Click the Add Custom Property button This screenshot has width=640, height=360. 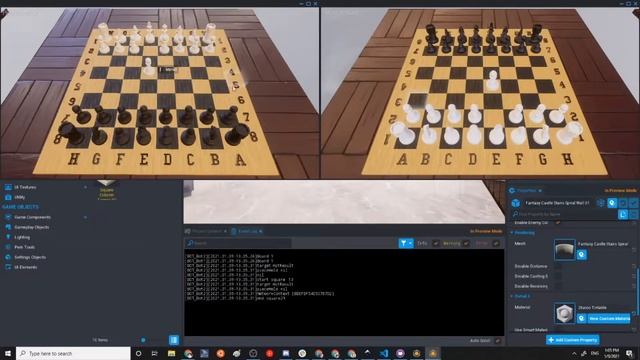coord(573,340)
